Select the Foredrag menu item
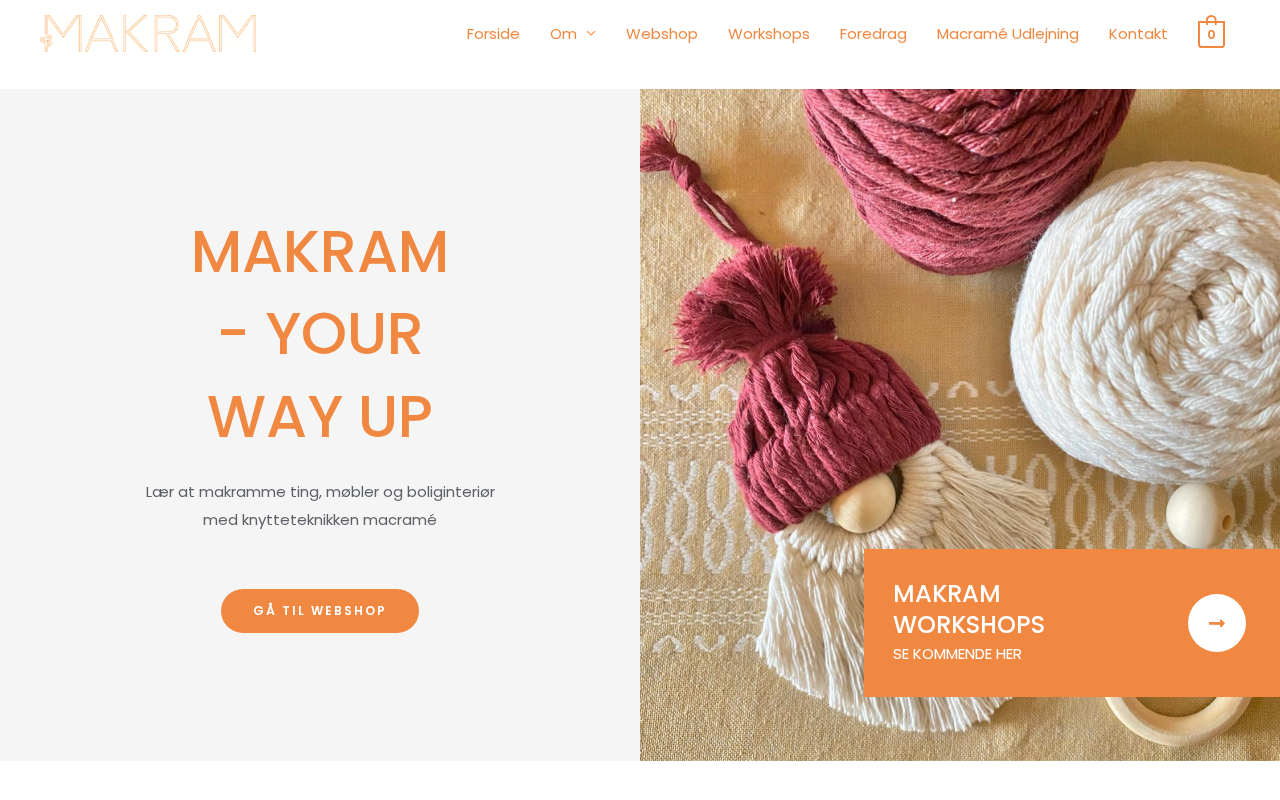Viewport: 1280px width, 800px height. [x=873, y=34]
